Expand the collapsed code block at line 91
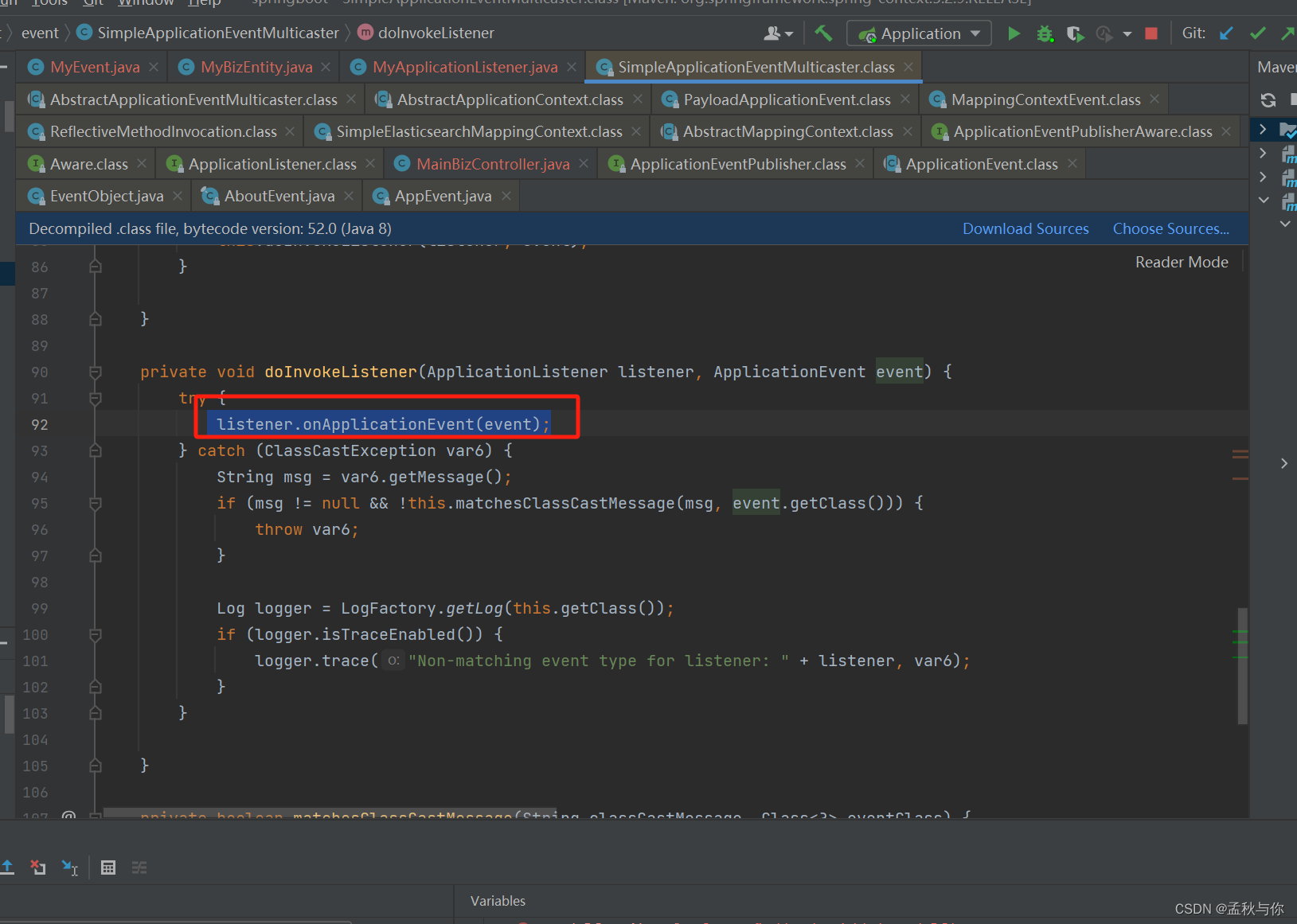This screenshot has width=1297, height=924. 95,399
